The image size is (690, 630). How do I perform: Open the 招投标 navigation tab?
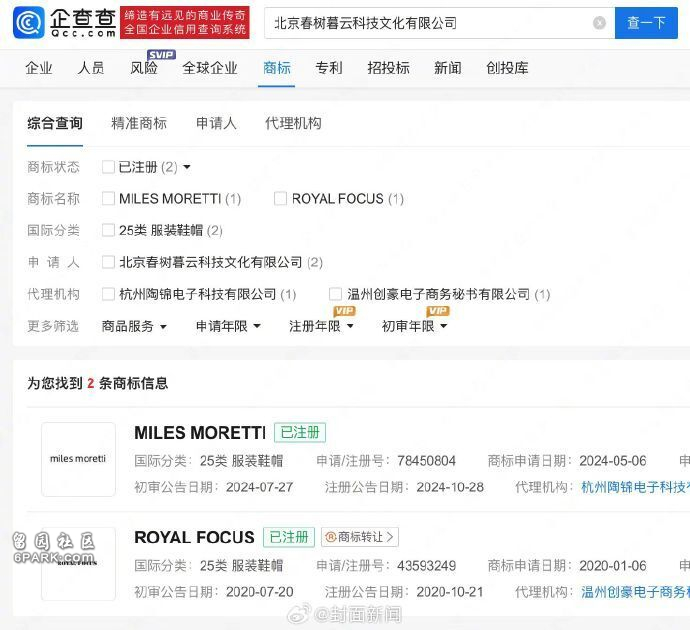pos(389,68)
